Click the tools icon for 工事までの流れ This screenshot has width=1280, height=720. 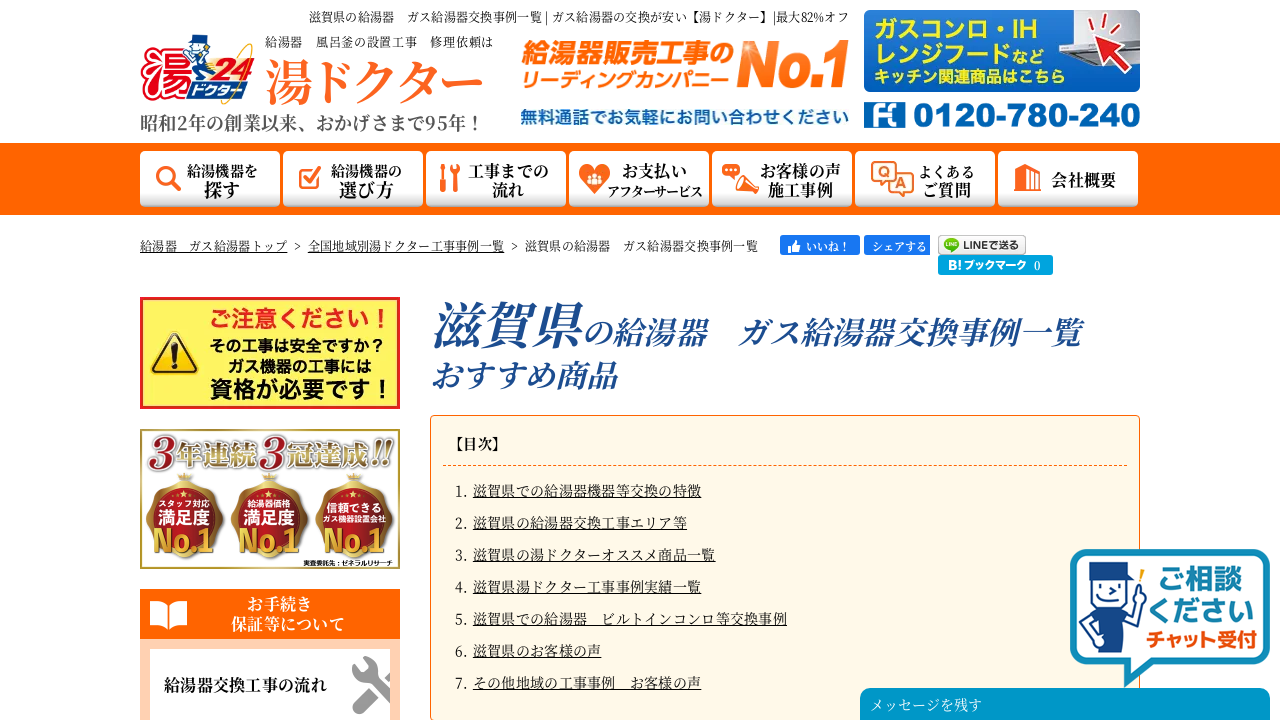pos(449,179)
